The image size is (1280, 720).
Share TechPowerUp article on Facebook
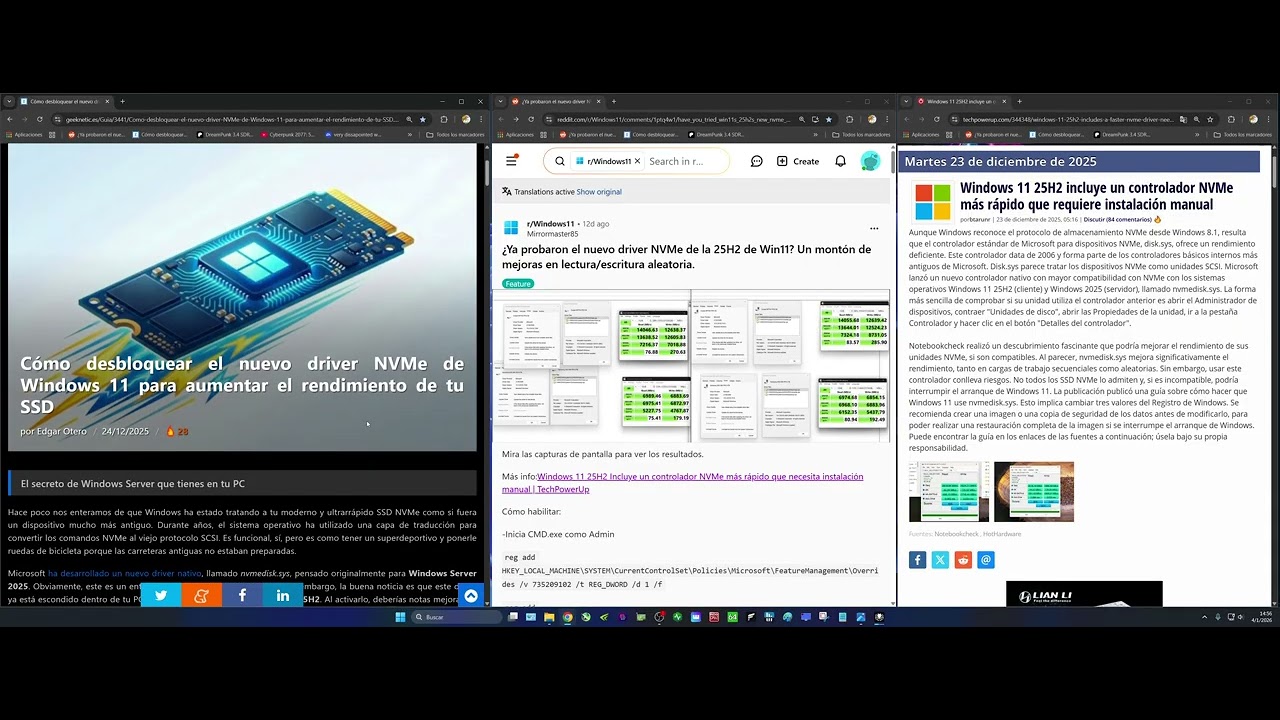(917, 560)
